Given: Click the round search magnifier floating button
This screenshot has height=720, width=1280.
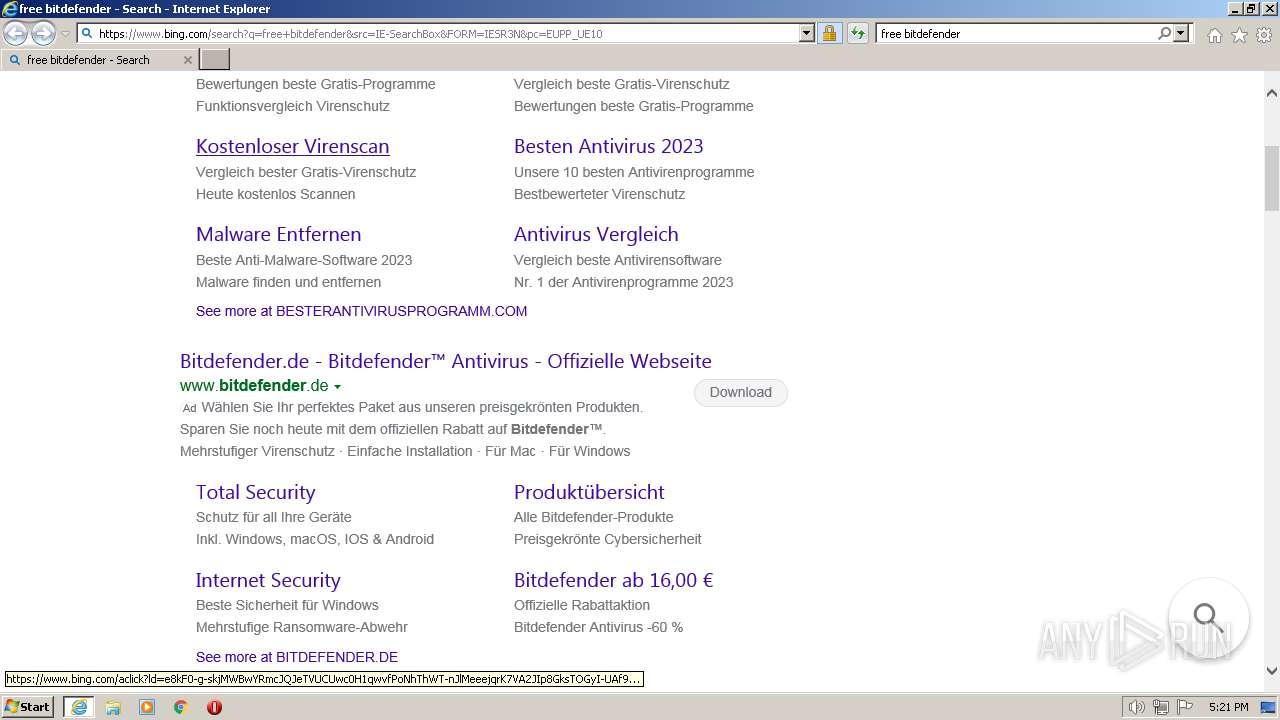Looking at the screenshot, I should click(x=1208, y=616).
